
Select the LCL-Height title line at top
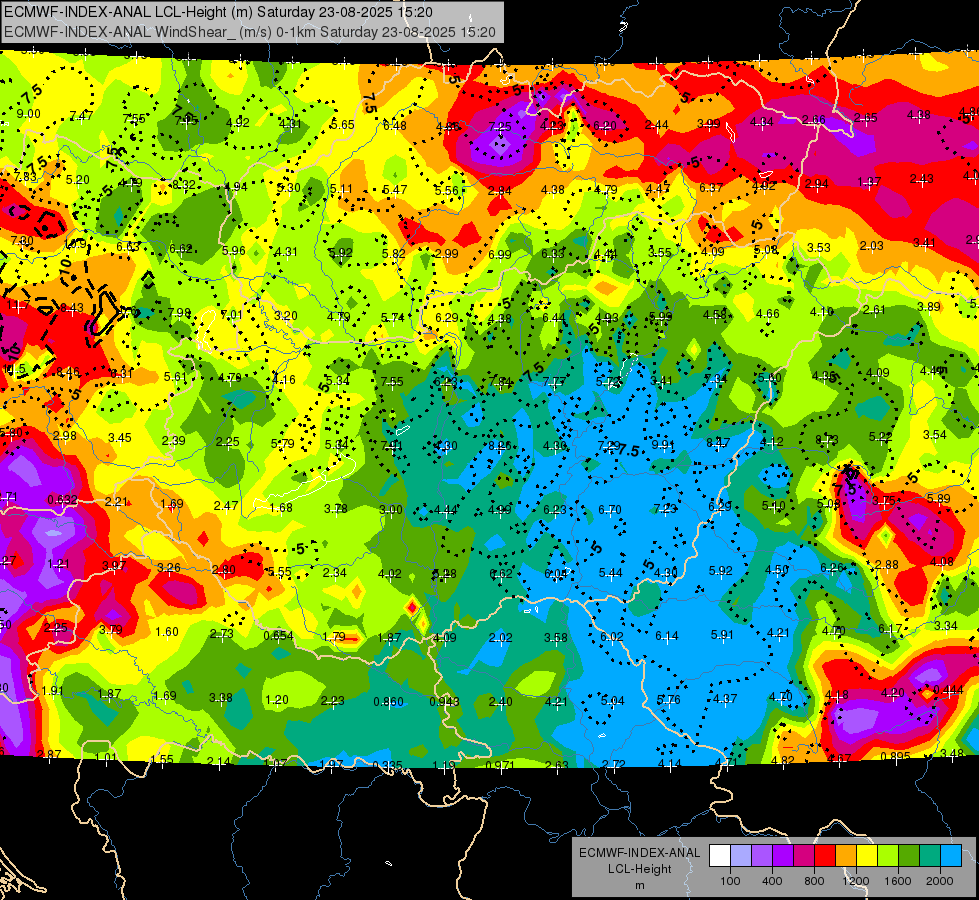tap(218, 12)
